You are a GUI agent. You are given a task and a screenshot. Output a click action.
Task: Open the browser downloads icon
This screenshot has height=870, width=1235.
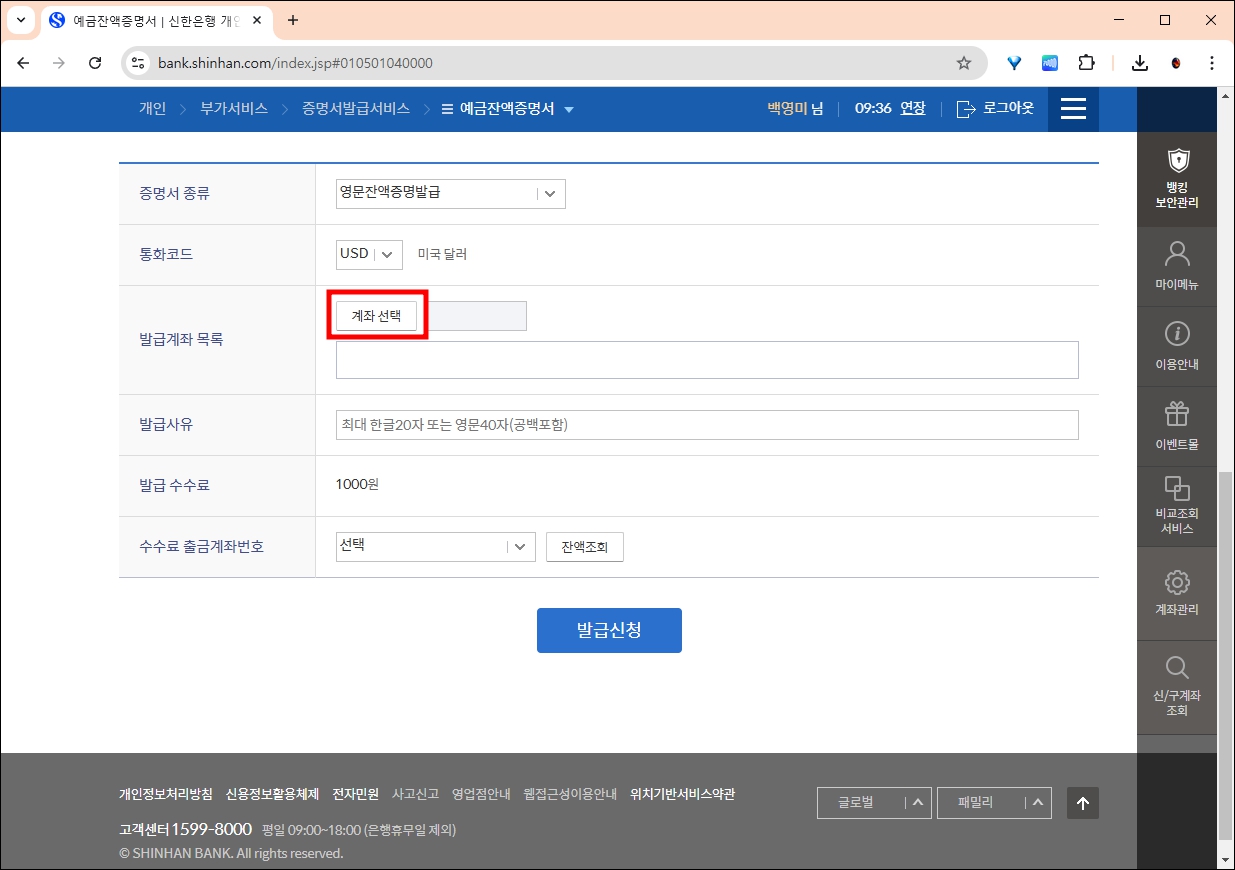coord(1139,62)
